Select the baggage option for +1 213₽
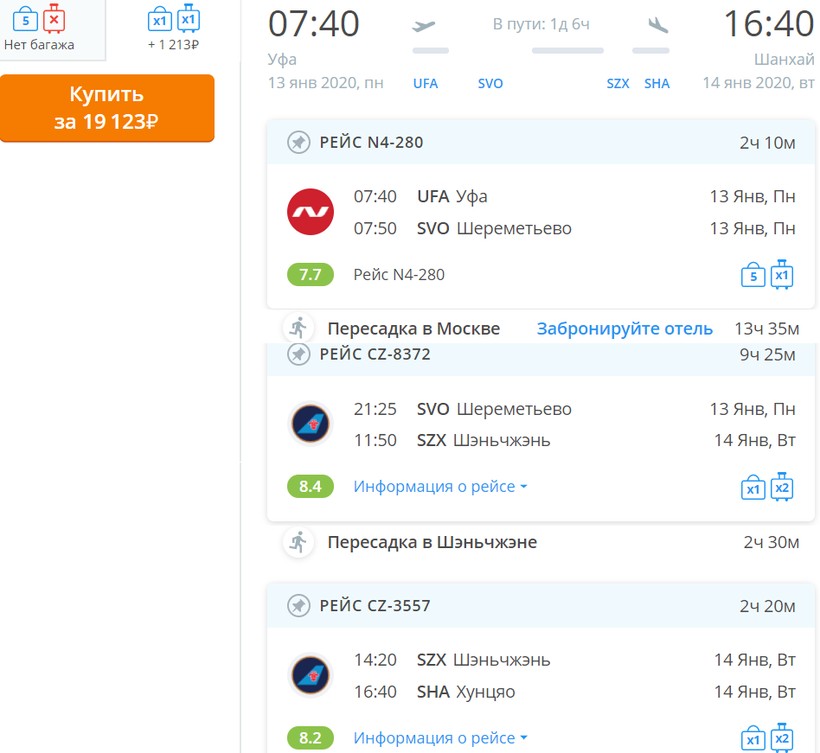 click(173, 29)
